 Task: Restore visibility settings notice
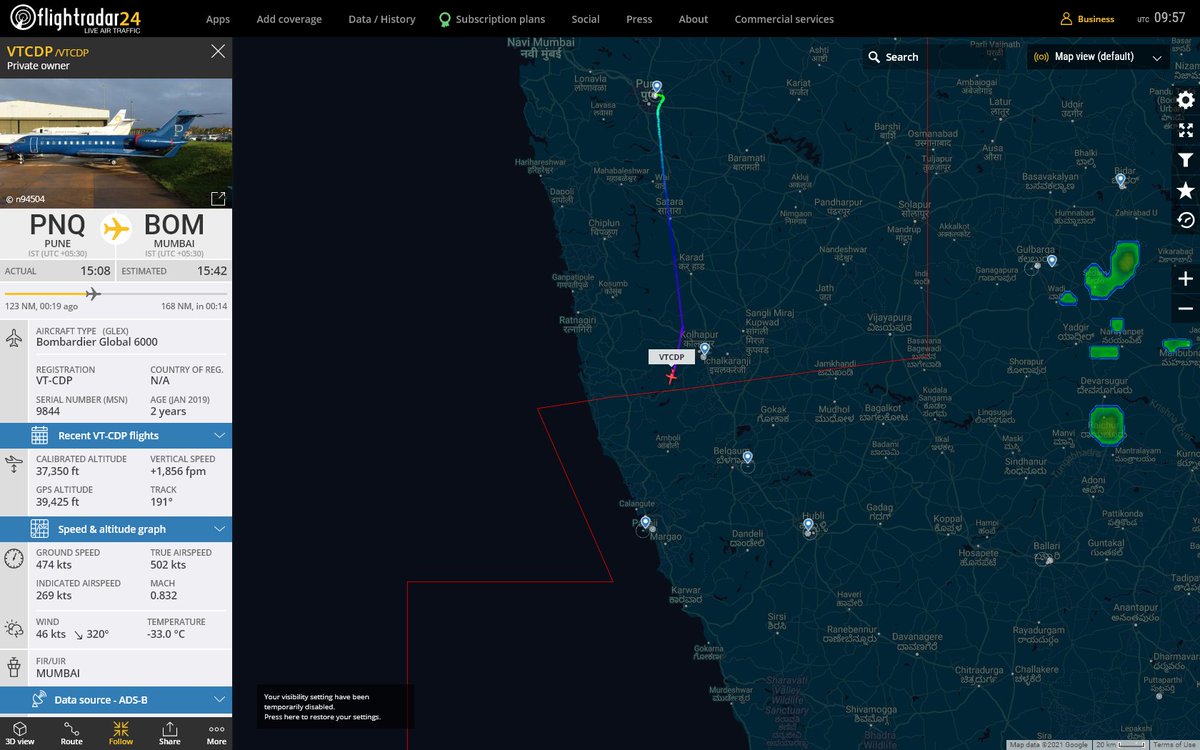click(335, 707)
